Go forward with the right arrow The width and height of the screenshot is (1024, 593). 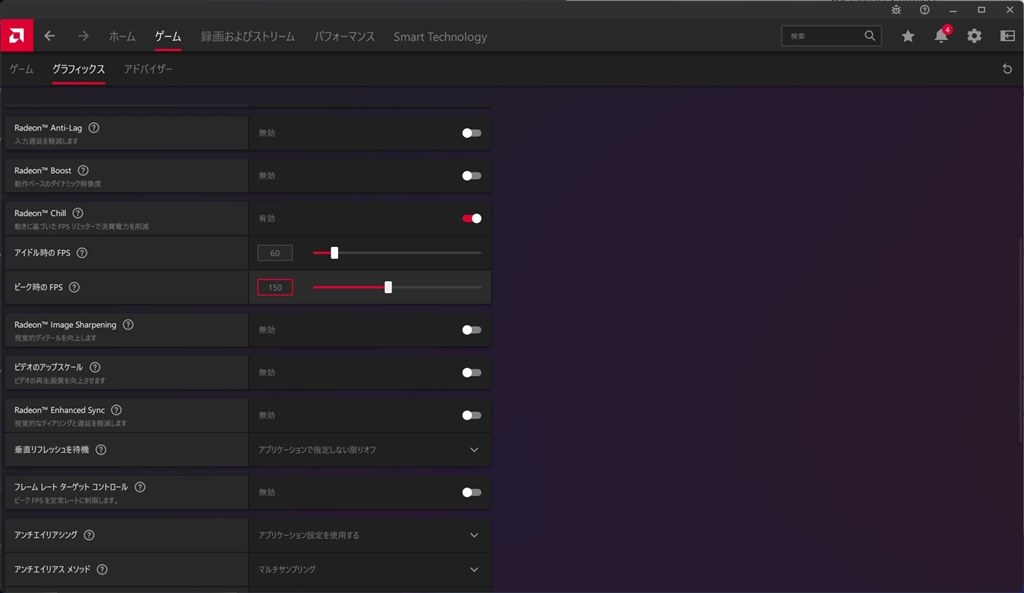pyautogui.click(x=83, y=36)
